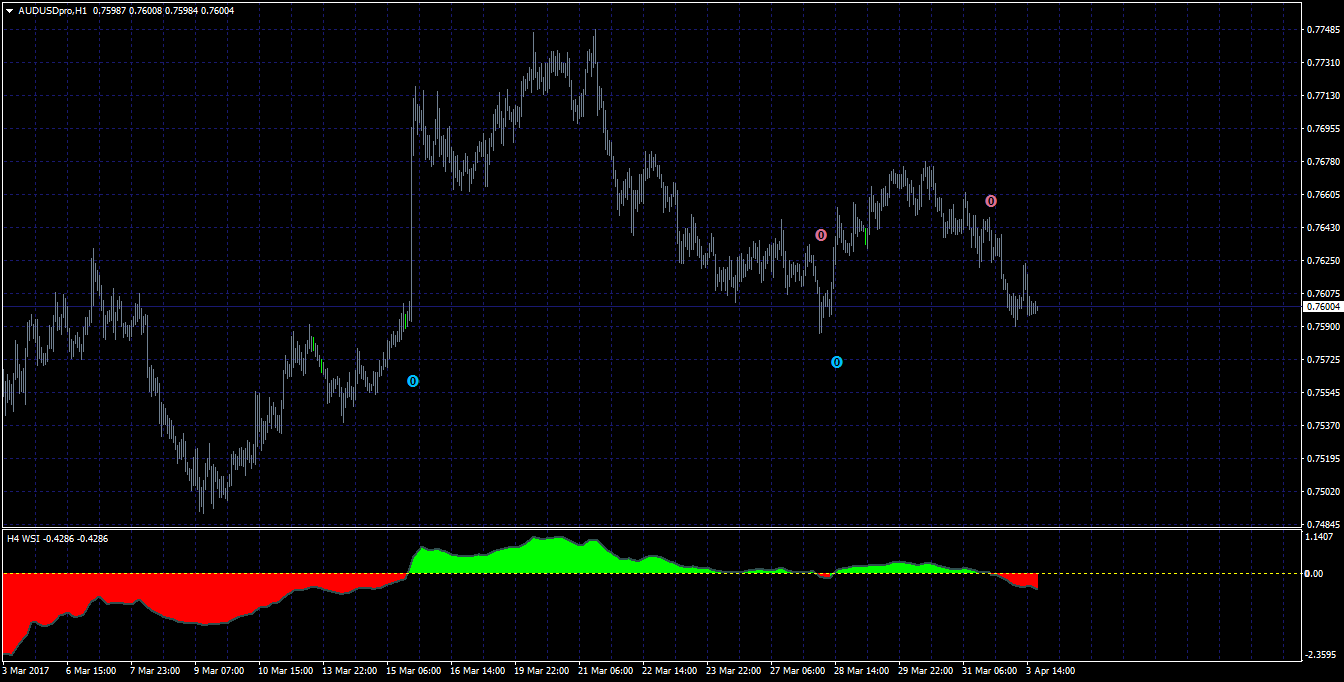Click the 0.76250 price scale label
Viewport: 1344px width, 682px height.
tap(1323, 261)
